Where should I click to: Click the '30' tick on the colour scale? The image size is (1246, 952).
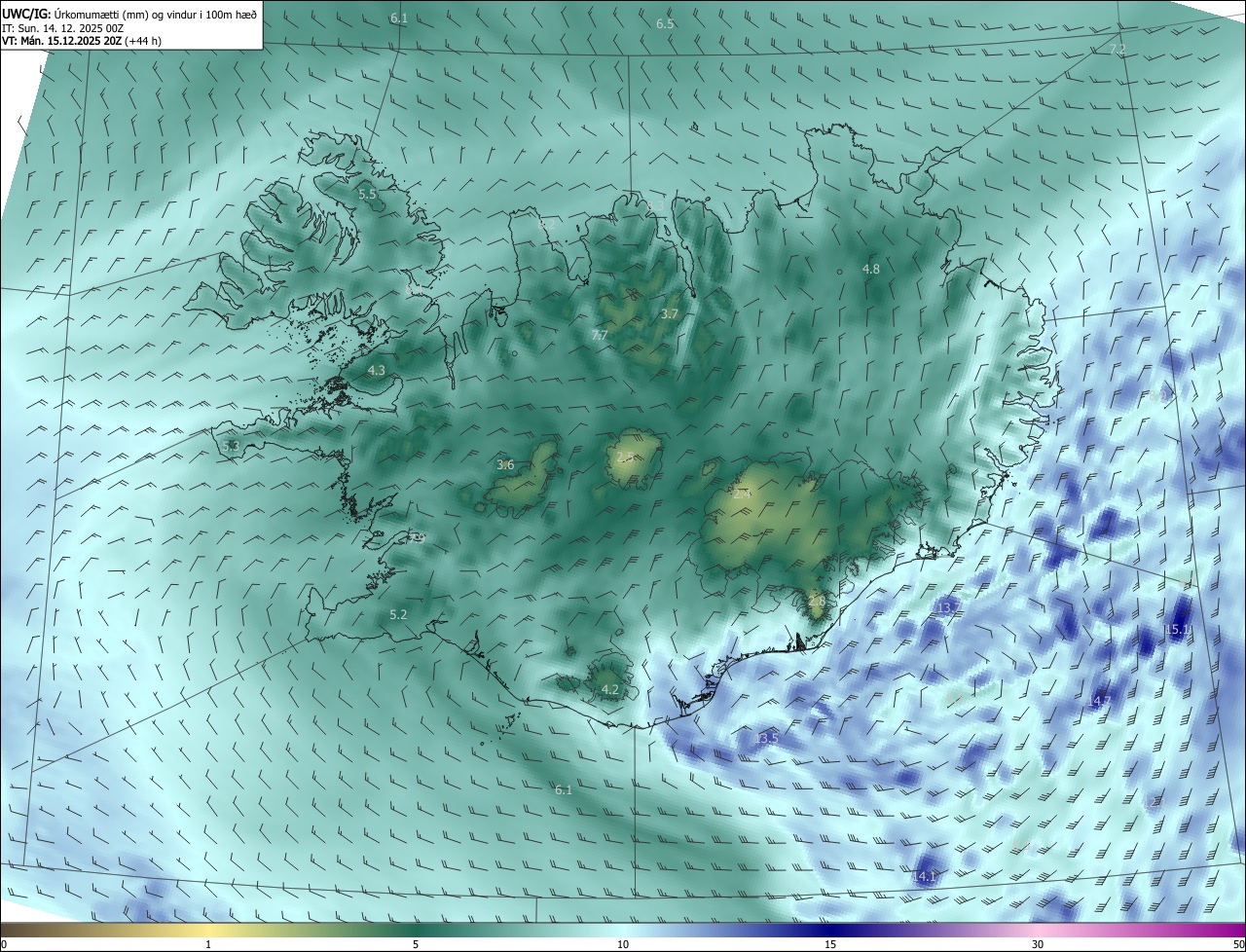pos(1038,944)
